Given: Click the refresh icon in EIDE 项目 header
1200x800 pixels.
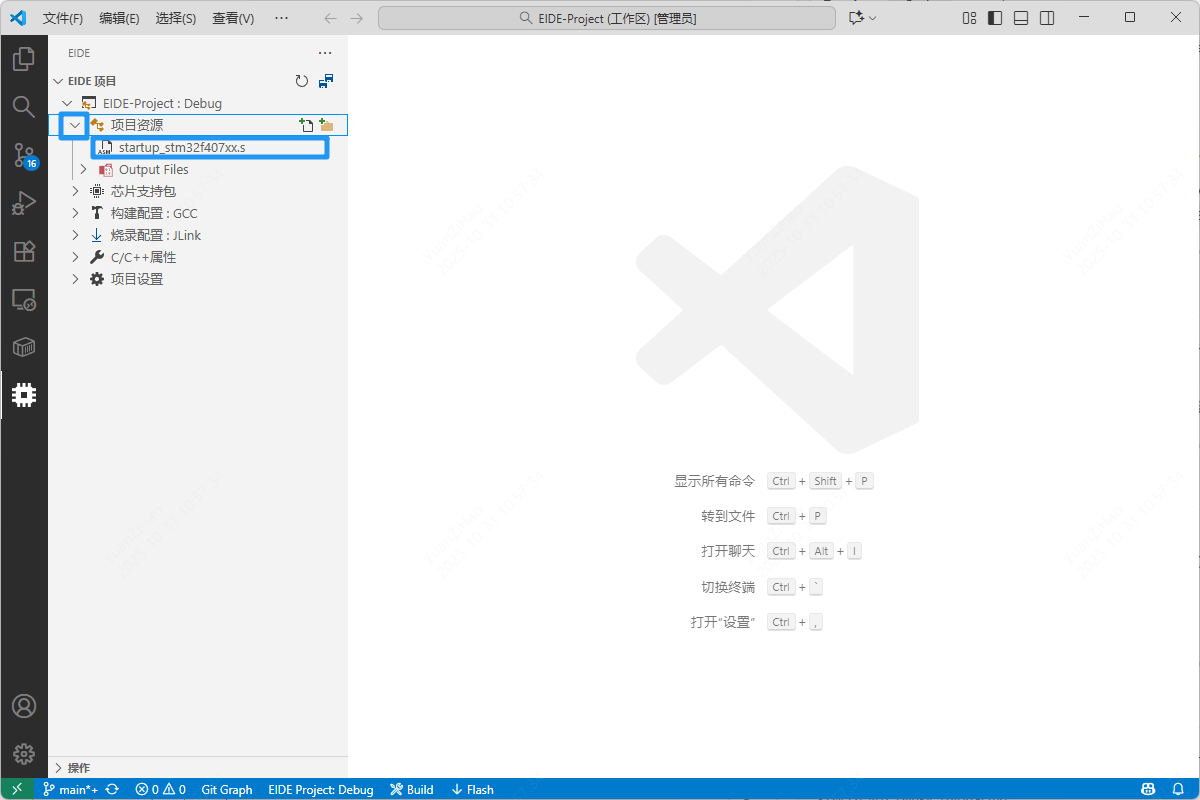Looking at the screenshot, I should (302, 81).
